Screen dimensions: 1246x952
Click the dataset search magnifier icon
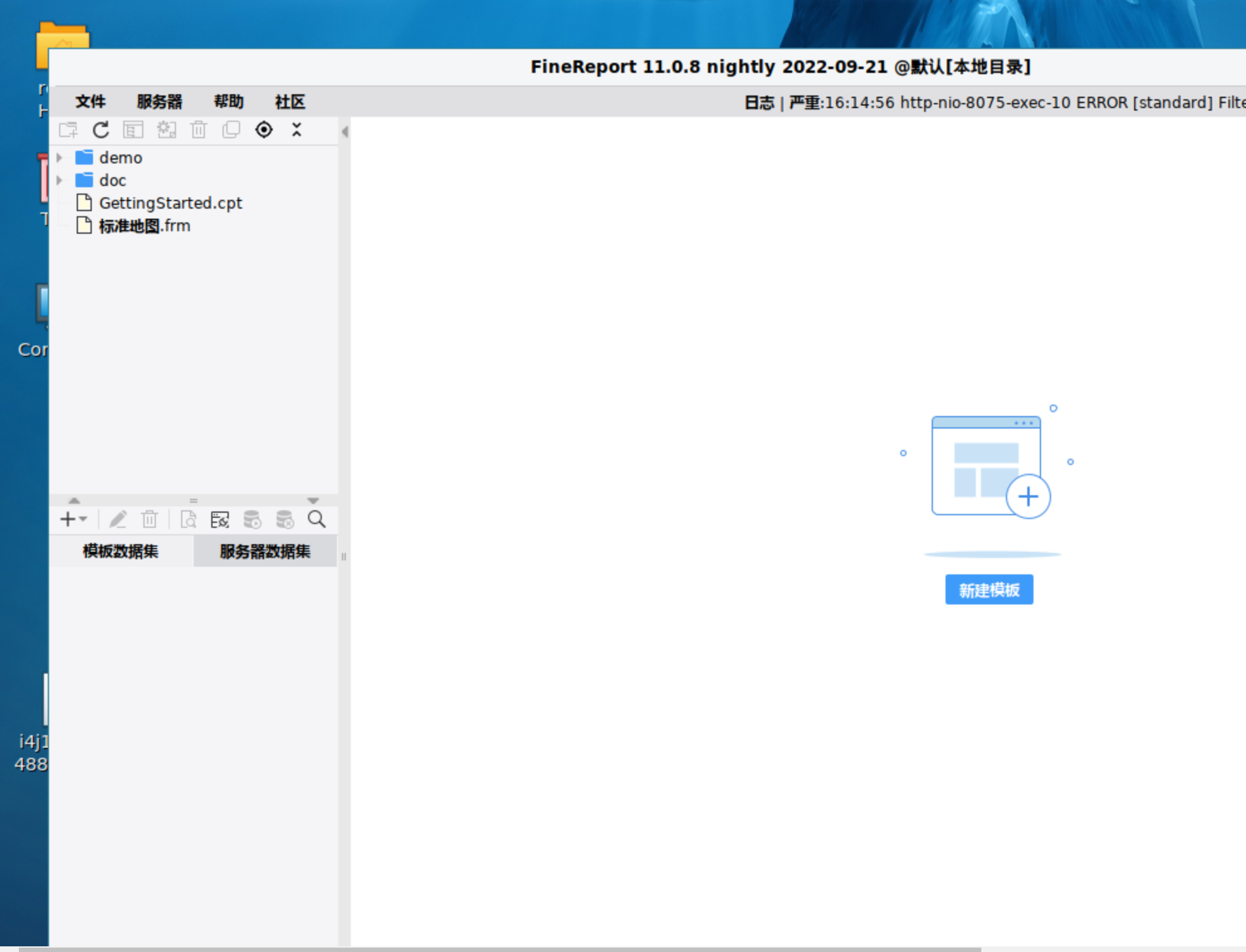(317, 520)
